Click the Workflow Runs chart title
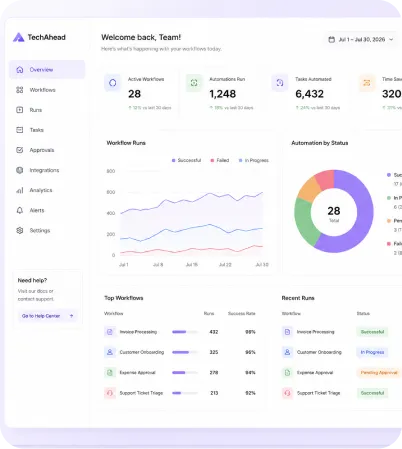Viewport: 402px width, 449px height. click(126, 143)
